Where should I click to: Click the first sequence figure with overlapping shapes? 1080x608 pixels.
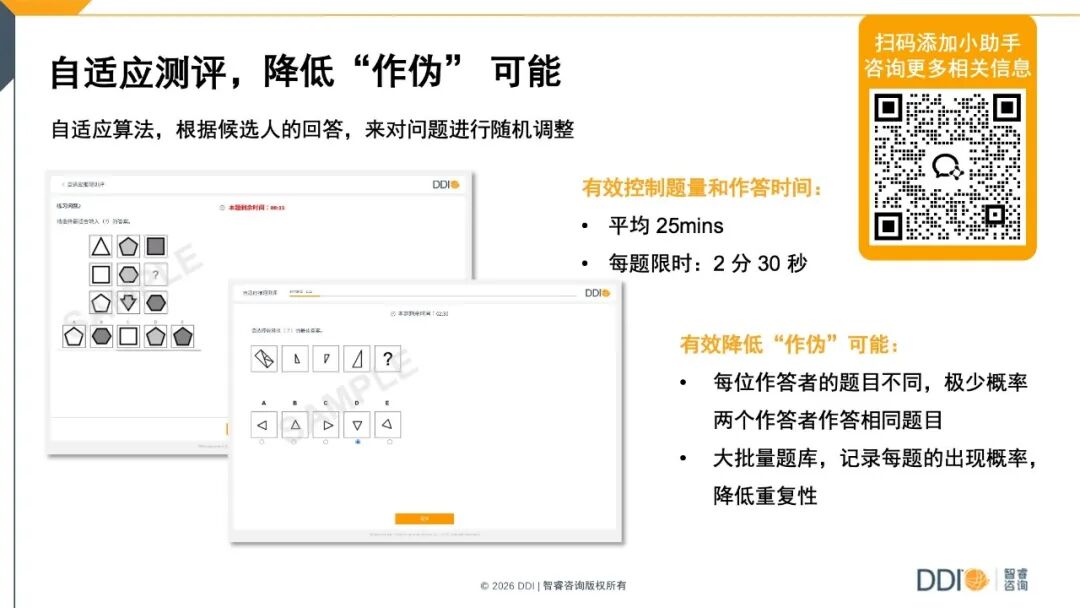pos(264,359)
